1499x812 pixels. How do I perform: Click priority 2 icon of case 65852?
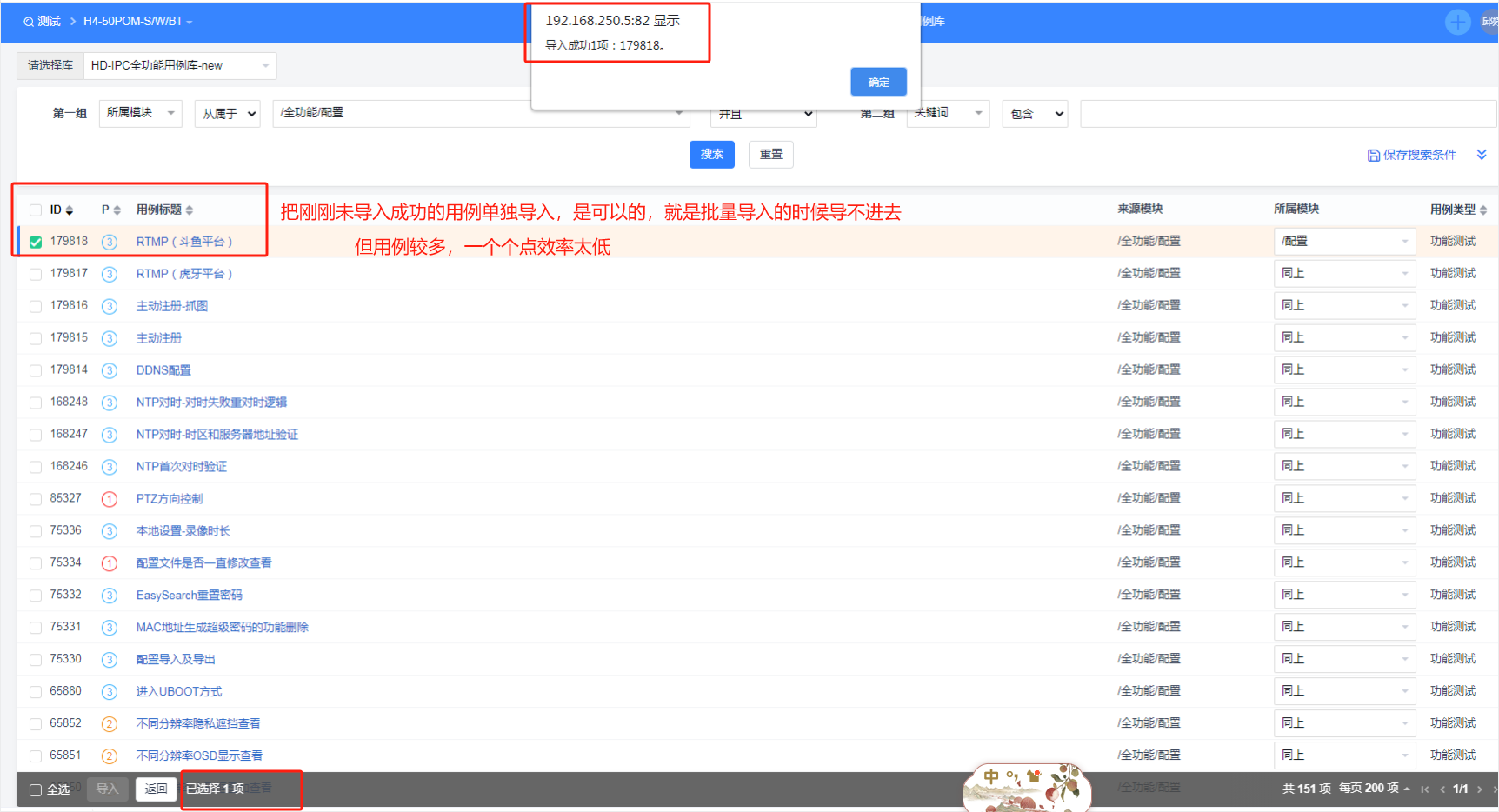pyautogui.click(x=110, y=724)
